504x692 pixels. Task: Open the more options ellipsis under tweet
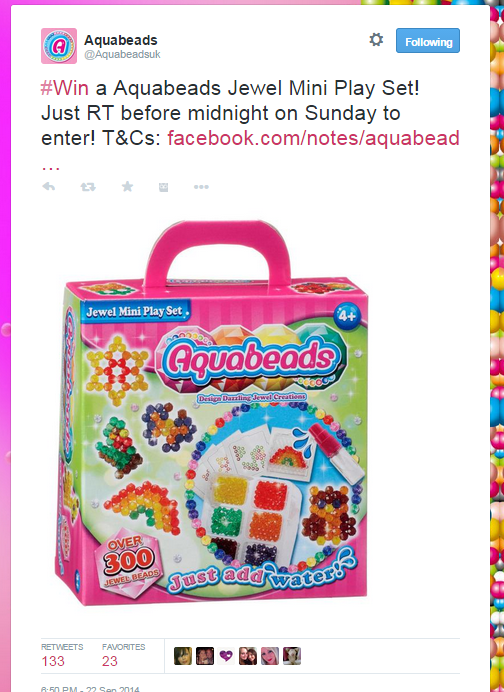tap(201, 187)
